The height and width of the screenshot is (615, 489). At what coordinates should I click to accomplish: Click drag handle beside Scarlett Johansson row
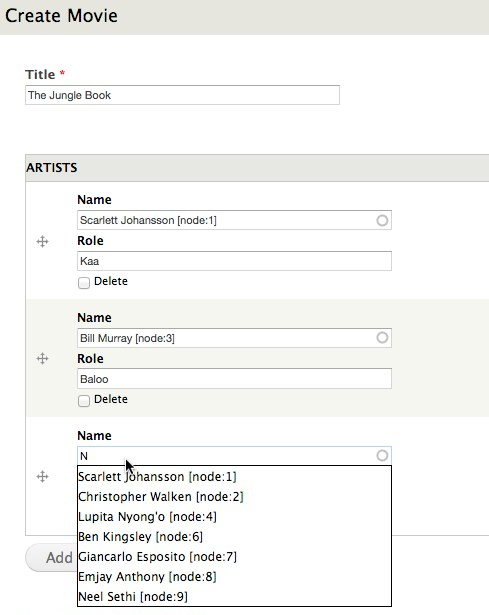[42, 241]
